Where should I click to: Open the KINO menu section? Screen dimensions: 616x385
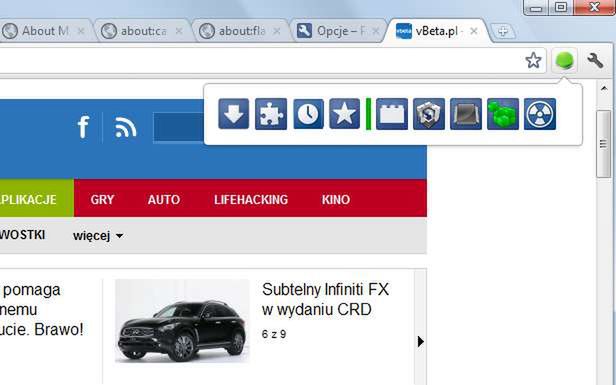point(336,199)
